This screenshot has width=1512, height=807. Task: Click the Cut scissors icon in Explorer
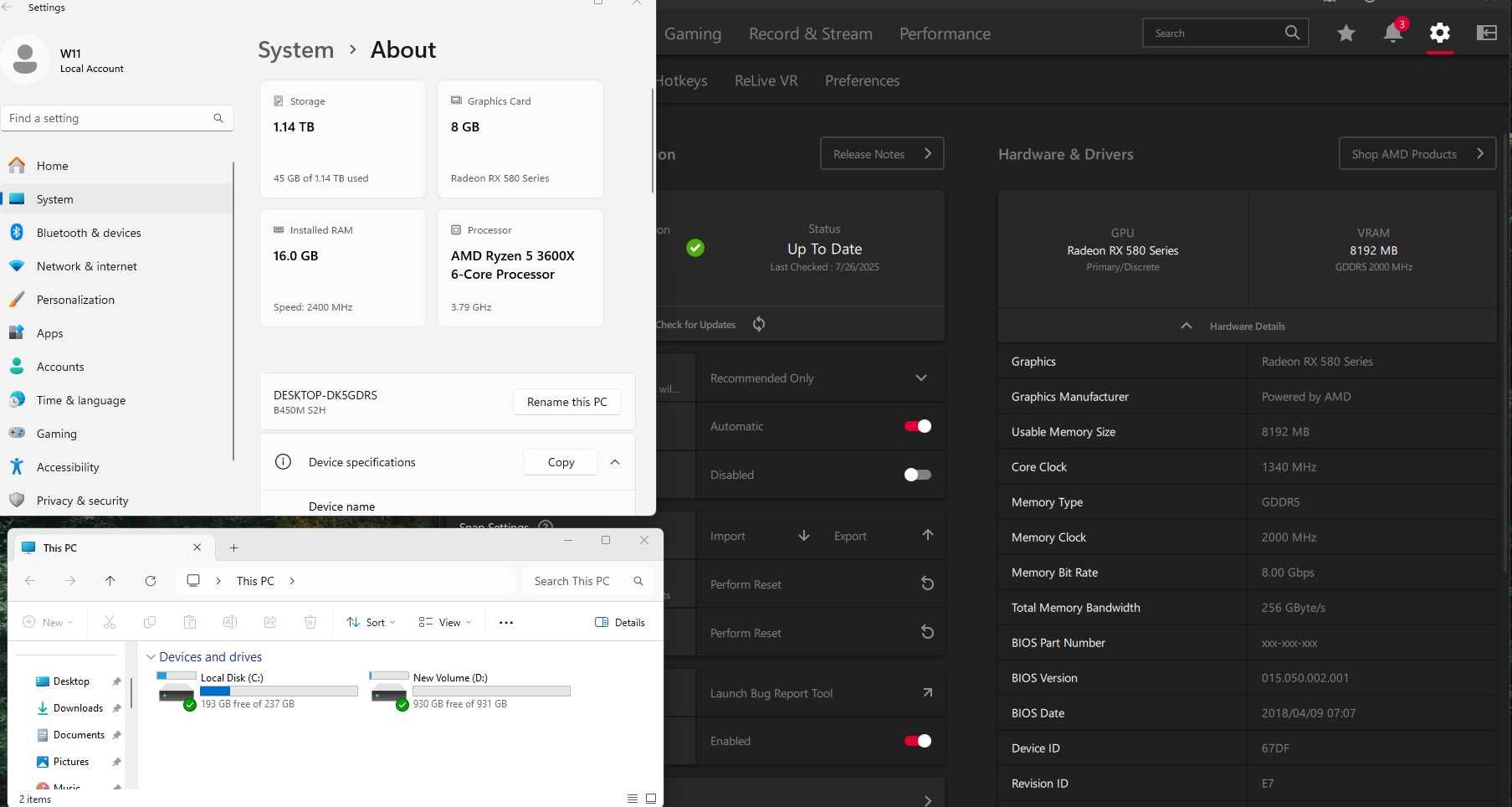(x=110, y=622)
